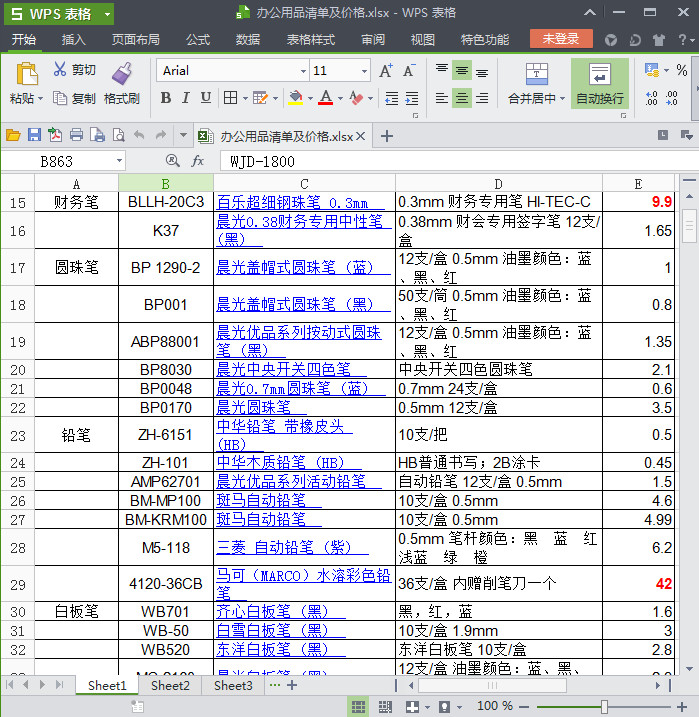Image resolution: width=699 pixels, height=717 pixels.
Task: Open the Name Box dropdown
Action: [x=119, y=161]
